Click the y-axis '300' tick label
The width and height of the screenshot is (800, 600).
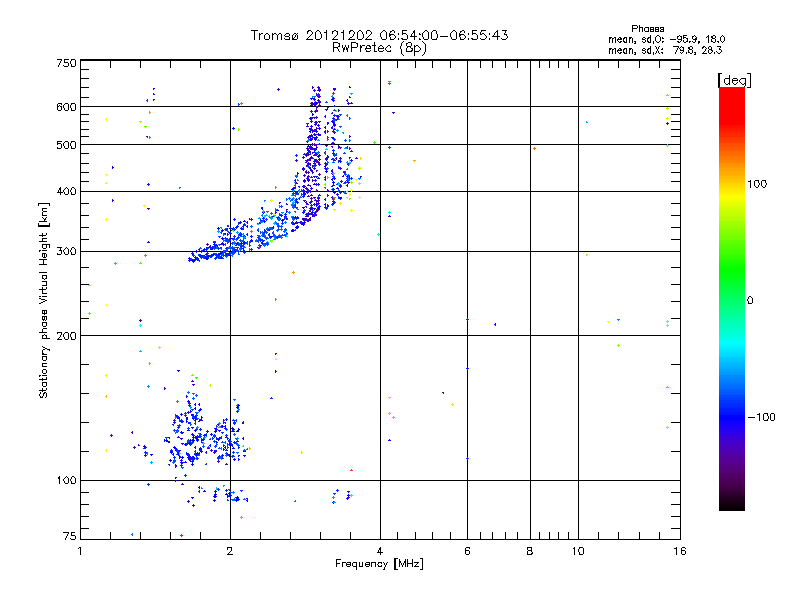click(66, 251)
